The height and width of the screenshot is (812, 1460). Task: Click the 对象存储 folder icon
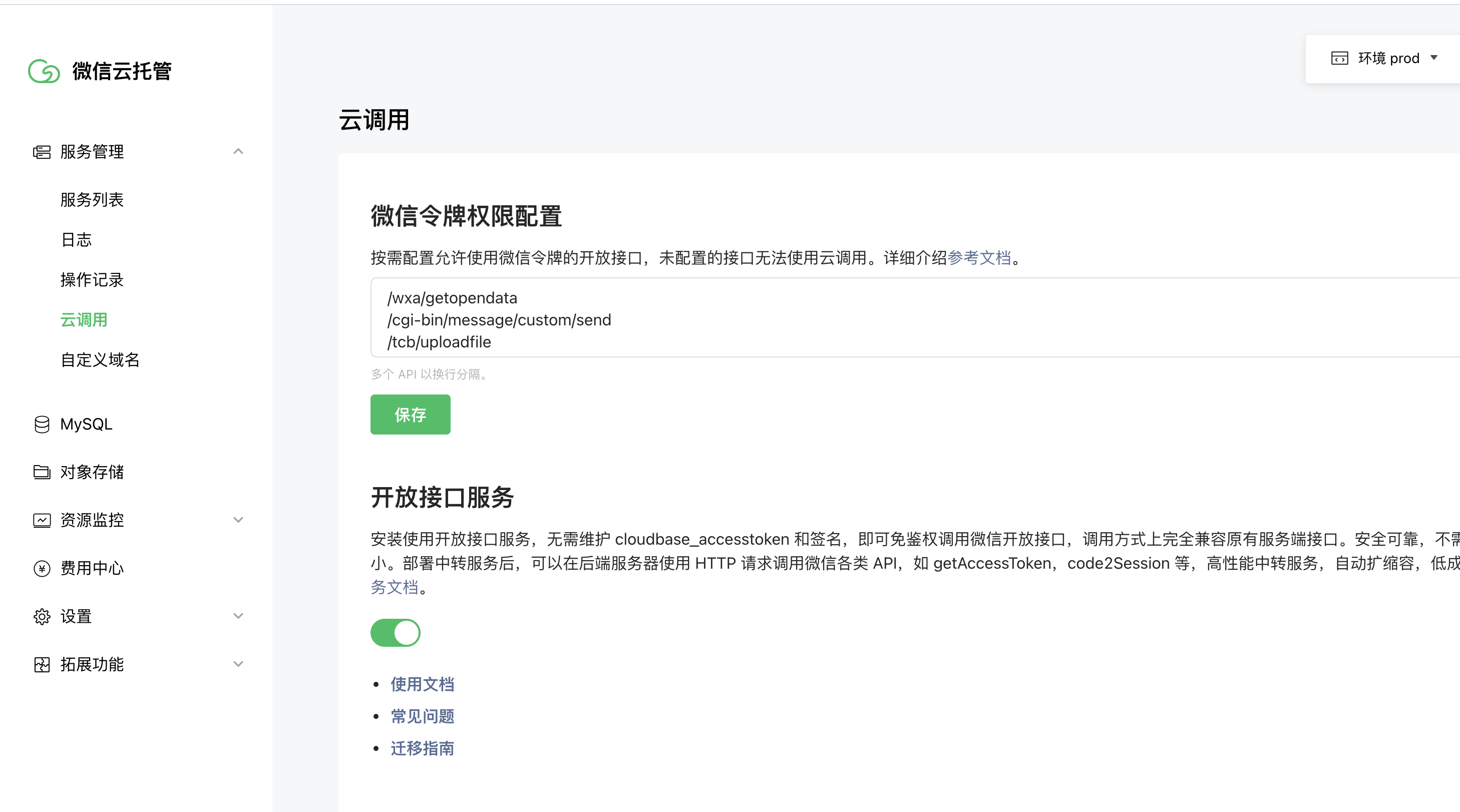click(x=42, y=472)
